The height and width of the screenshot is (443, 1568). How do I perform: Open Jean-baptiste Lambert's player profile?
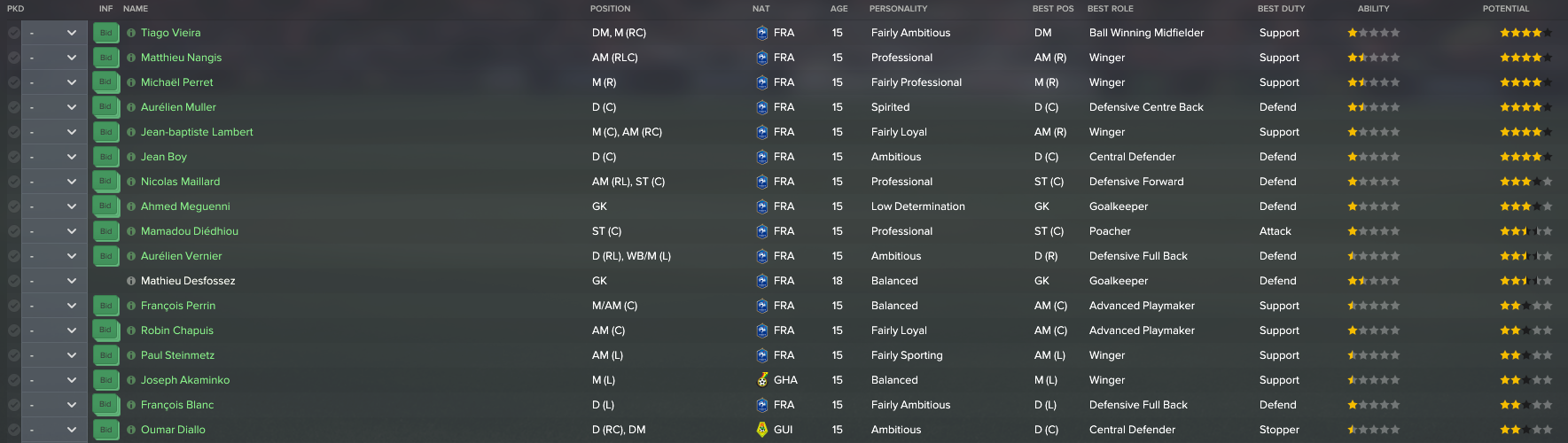click(x=197, y=132)
